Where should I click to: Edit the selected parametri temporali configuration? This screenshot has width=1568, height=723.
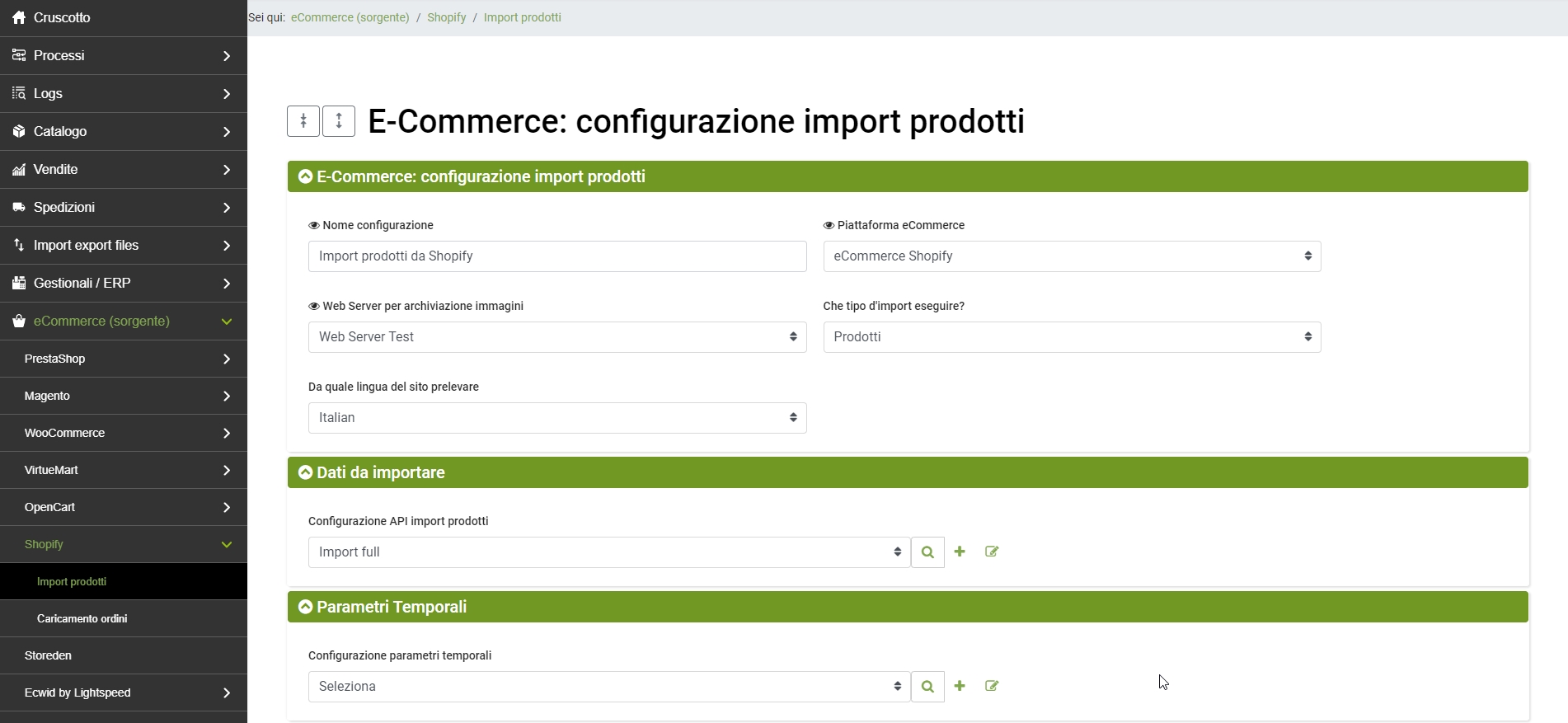point(992,686)
